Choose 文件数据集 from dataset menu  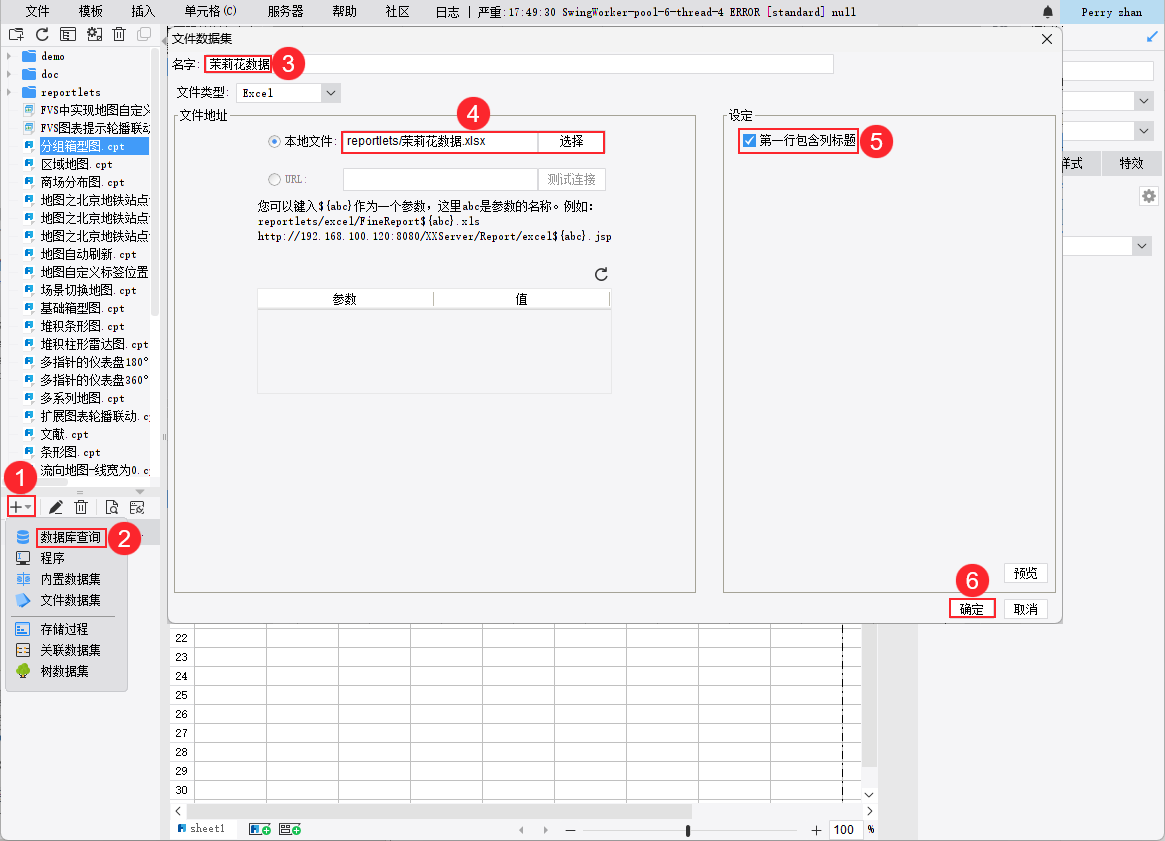tap(71, 600)
